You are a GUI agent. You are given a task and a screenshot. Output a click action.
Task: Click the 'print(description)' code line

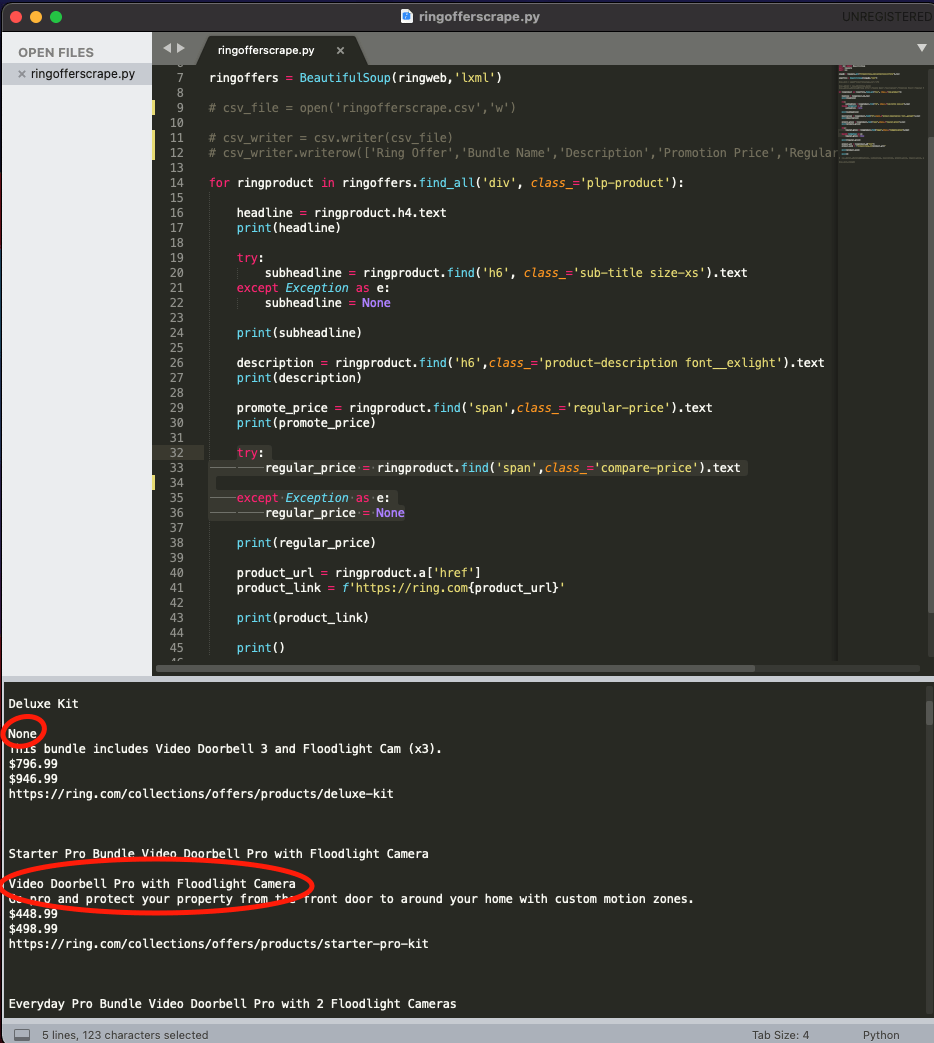pyautogui.click(x=299, y=378)
